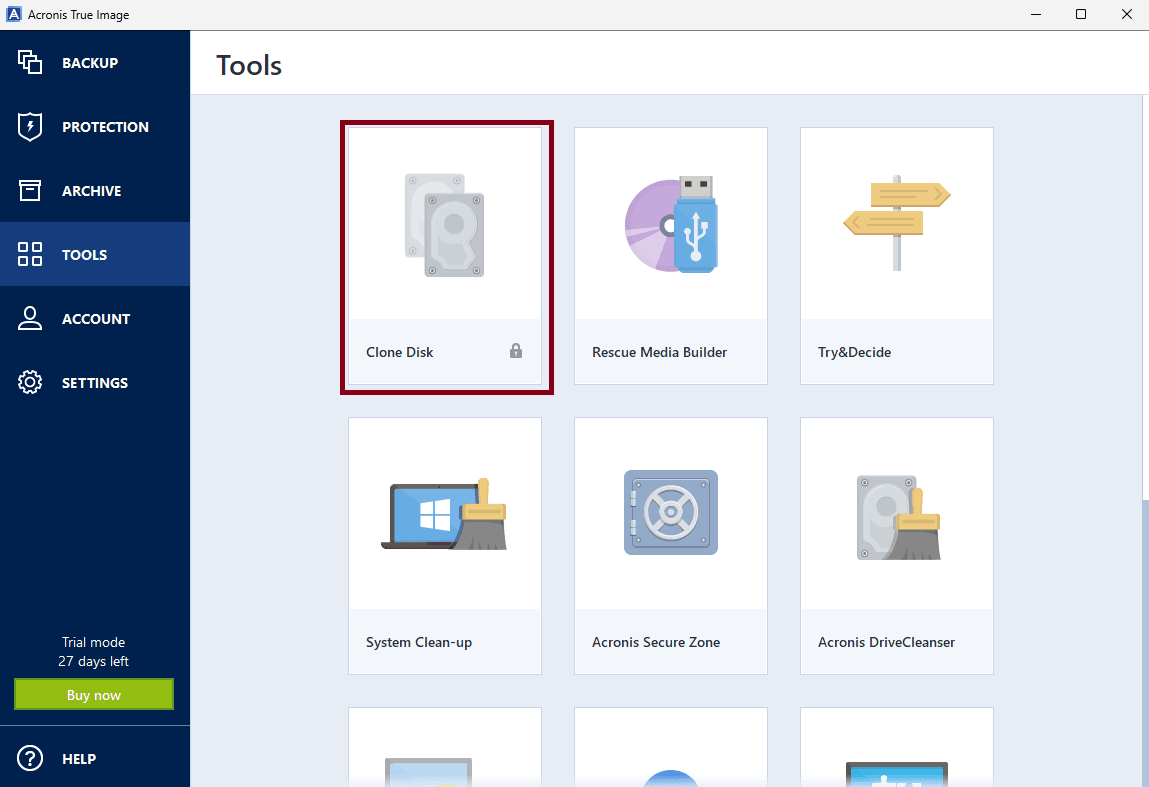1149x787 pixels.
Task: Click the green Buy now button
Action: point(94,695)
